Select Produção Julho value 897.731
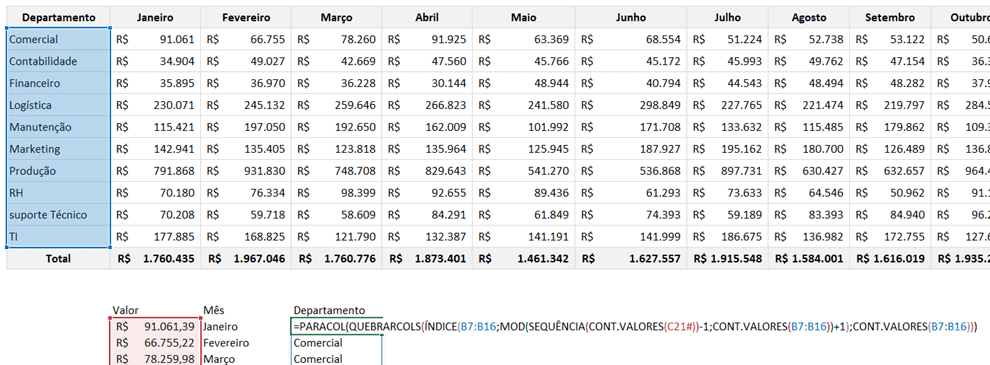 (x=728, y=171)
